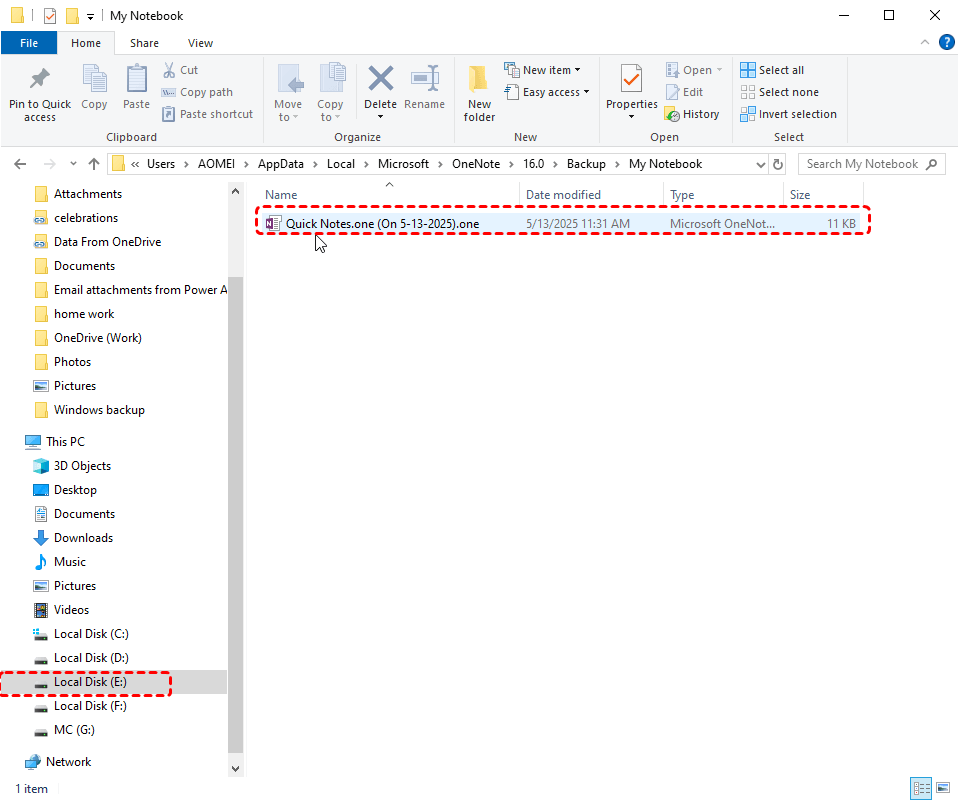The width and height of the screenshot is (959, 801).
Task: Click Backup in address breadcrumb
Action: (x=586, y=164)
